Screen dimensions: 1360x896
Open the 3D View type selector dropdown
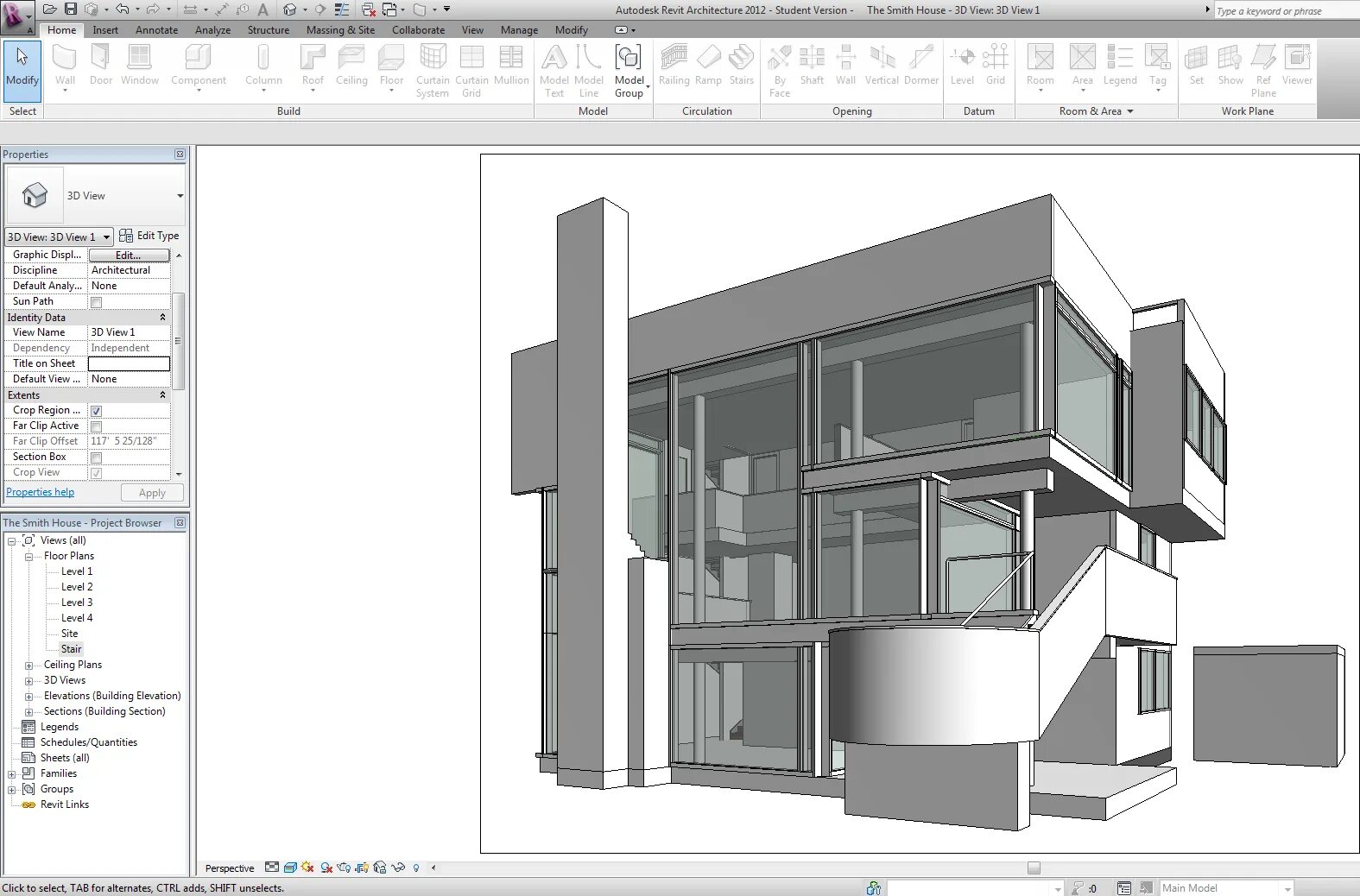pos(180,196)
